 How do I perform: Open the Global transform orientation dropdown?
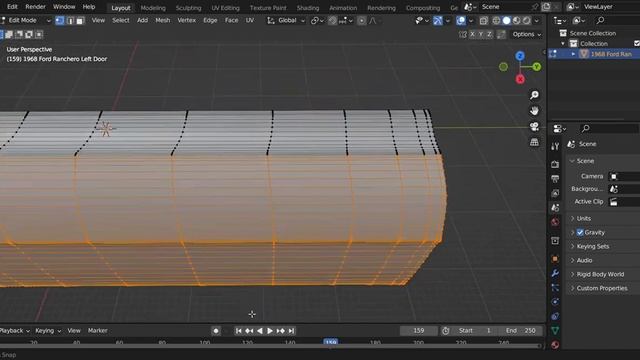[286, 20]
